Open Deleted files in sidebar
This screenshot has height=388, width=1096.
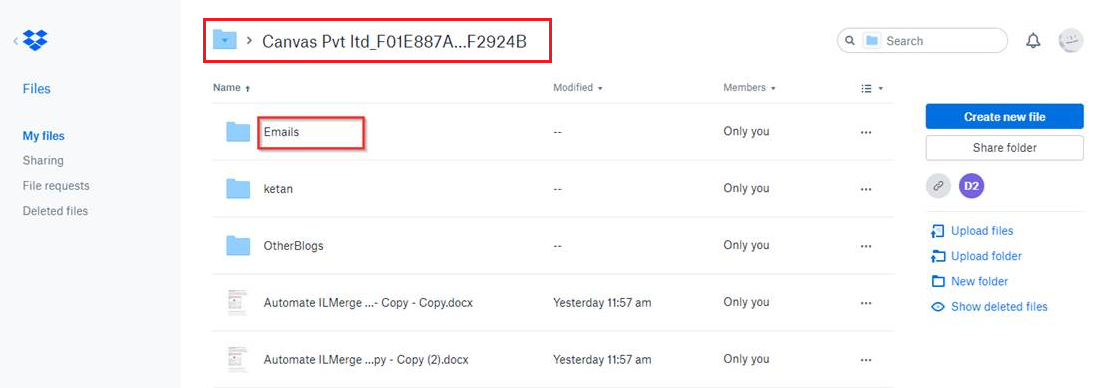coord(55,211)
